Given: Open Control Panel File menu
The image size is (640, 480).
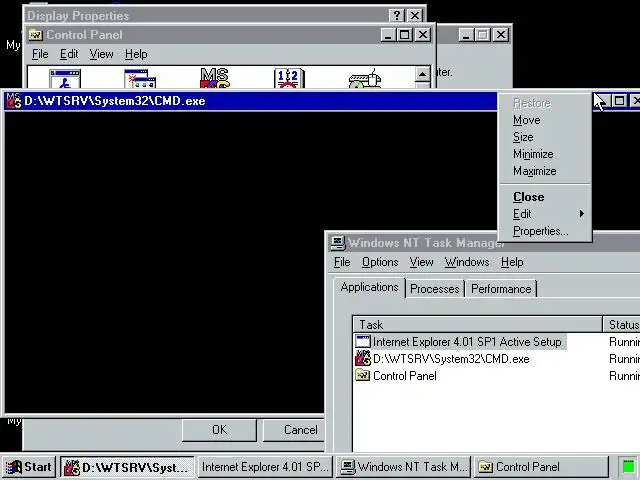Looking at the screenshot, I should point(40,54).
